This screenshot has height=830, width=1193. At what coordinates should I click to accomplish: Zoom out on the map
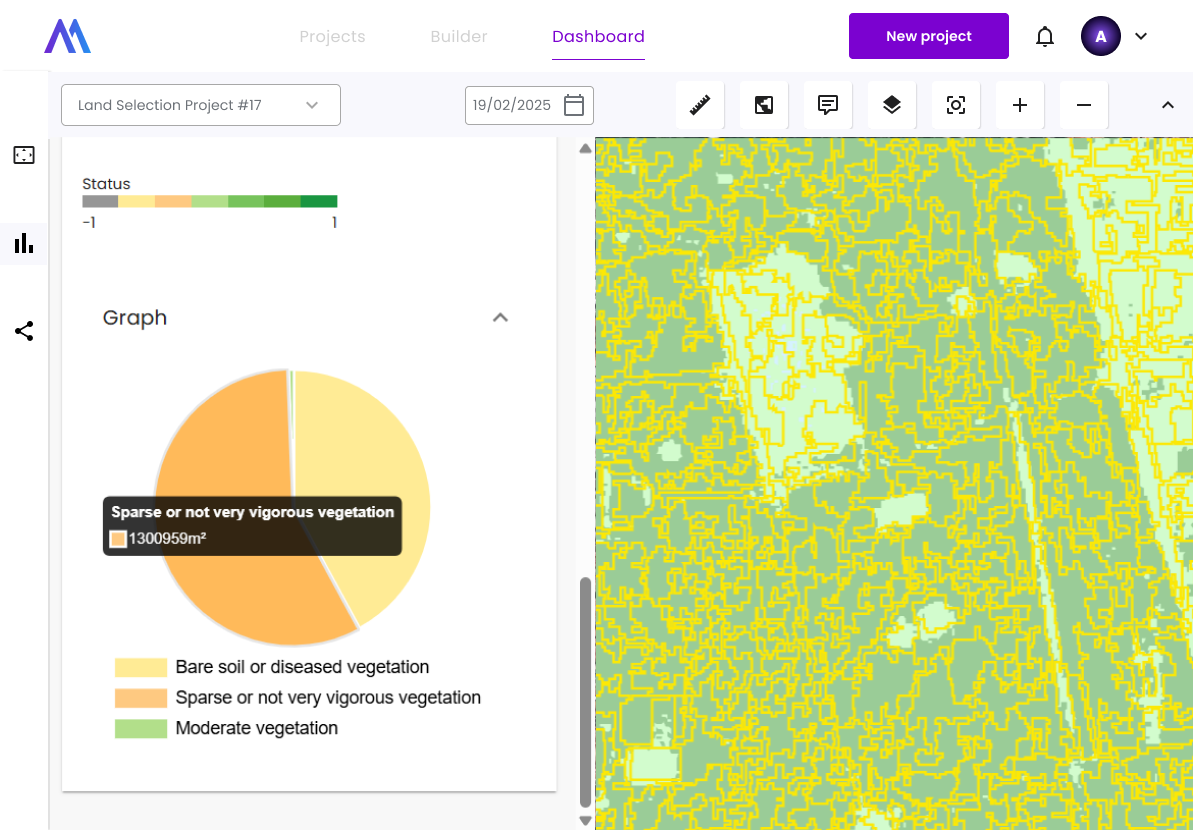1084,105
